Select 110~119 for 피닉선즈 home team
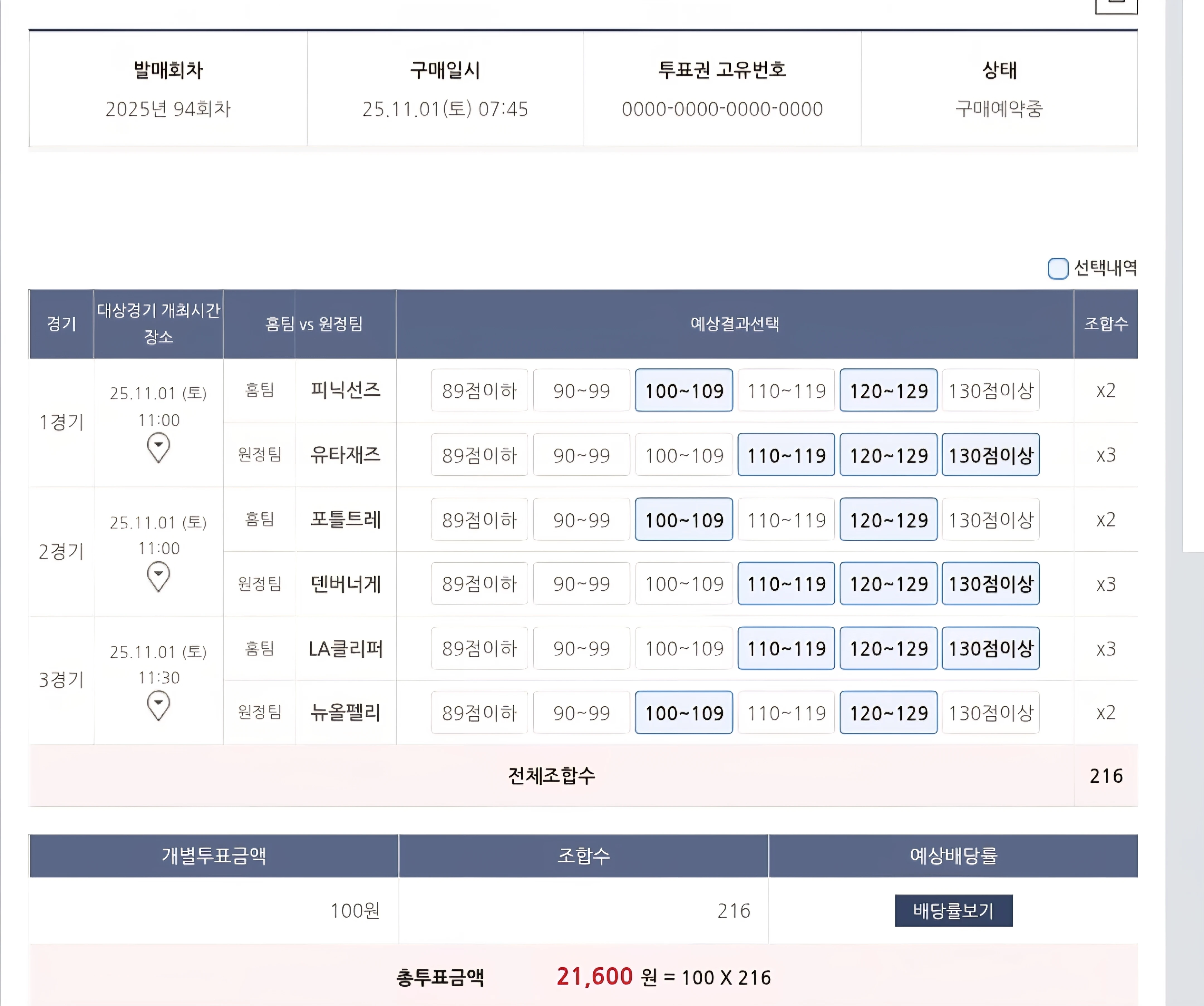Screen dimensions: 1204x1006 tap(785, 391)
